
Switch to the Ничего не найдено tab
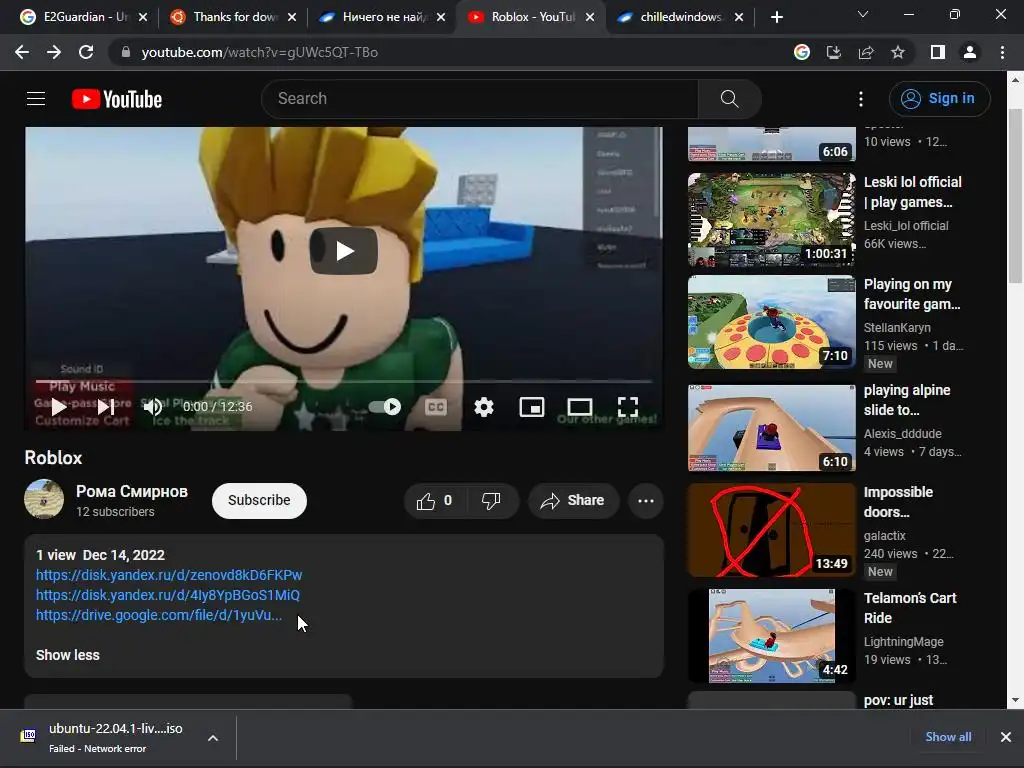pyautogui.click(x=381, y=17)
